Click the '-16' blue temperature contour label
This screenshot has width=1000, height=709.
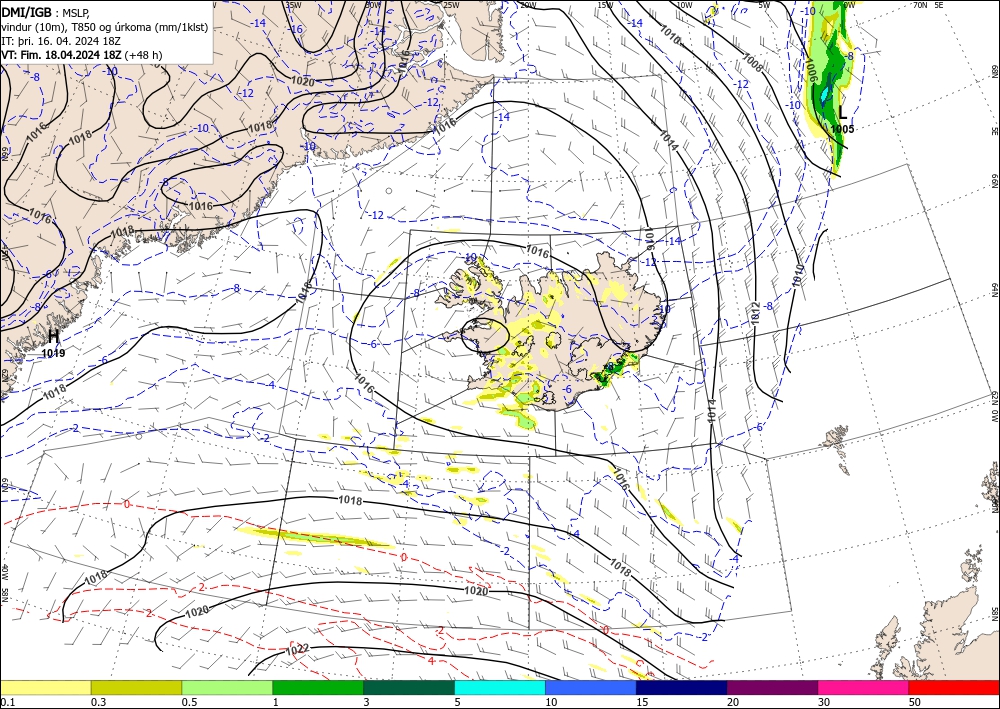[x=297, y=29]
